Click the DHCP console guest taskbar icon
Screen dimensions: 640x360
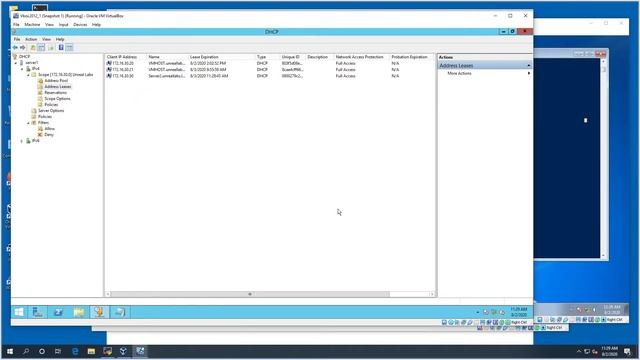(x=99, y=312)
